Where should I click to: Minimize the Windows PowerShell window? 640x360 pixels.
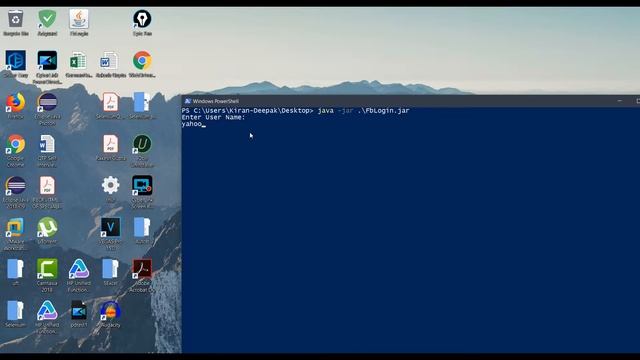[x=620, y=101]
